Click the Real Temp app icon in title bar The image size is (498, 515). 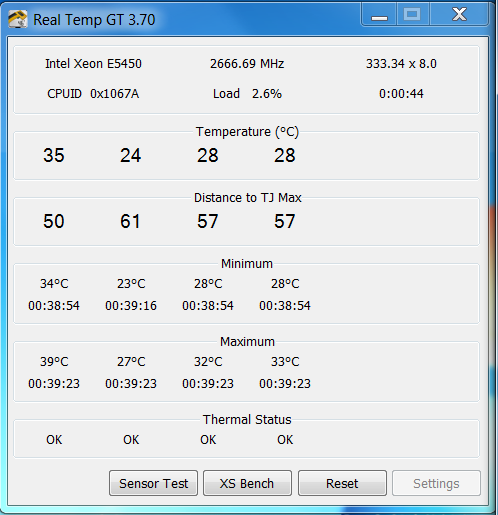(18, 19)
